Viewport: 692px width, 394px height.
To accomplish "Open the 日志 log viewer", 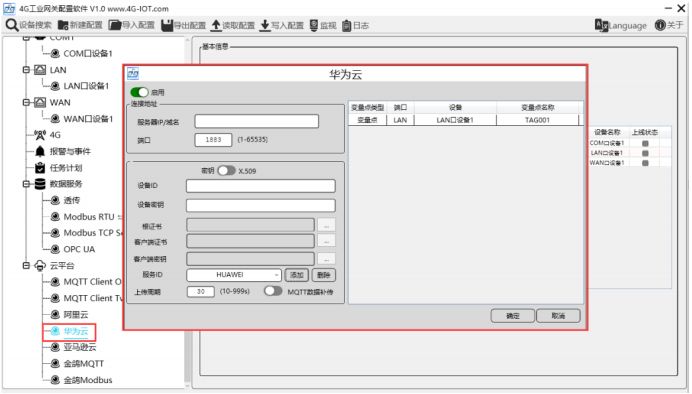I will click(x=355, y=25).
